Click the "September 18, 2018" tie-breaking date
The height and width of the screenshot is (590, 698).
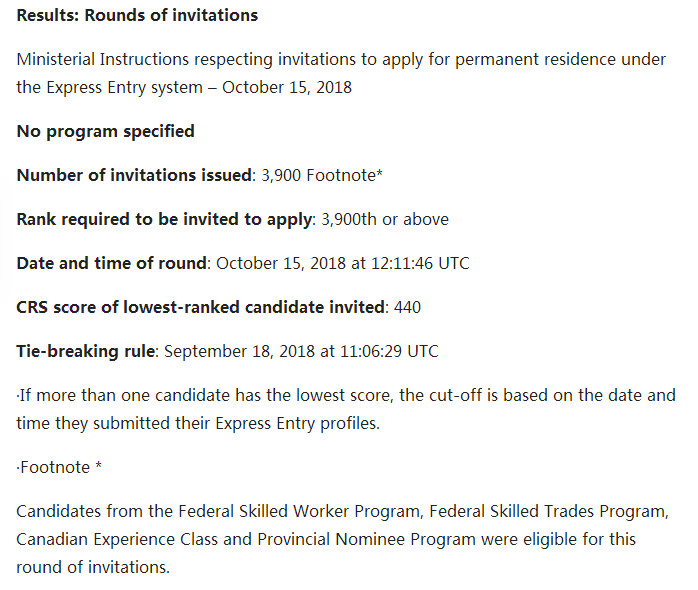tap(233, 351)
